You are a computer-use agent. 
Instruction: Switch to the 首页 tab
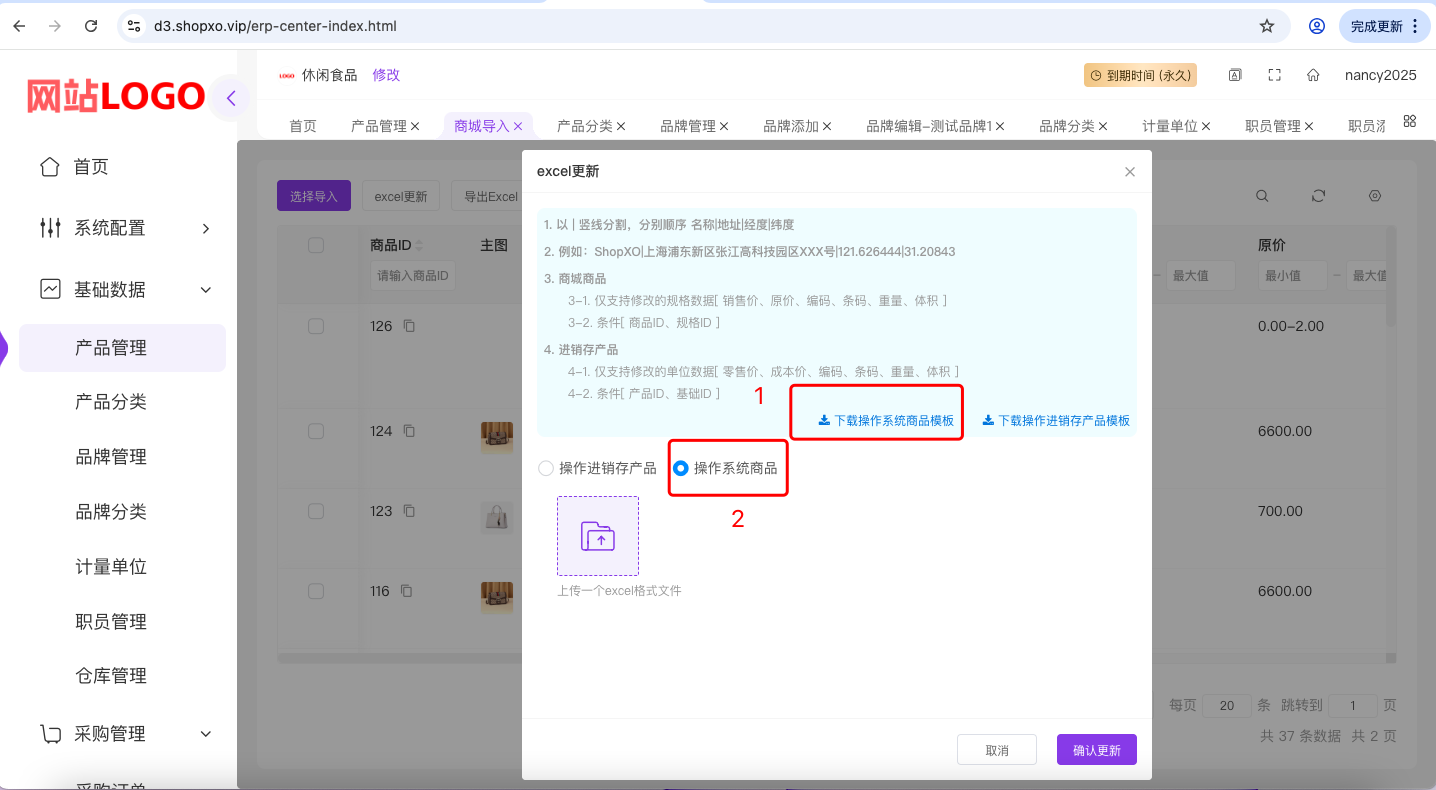pyautogui.click(x=303, y=126)
